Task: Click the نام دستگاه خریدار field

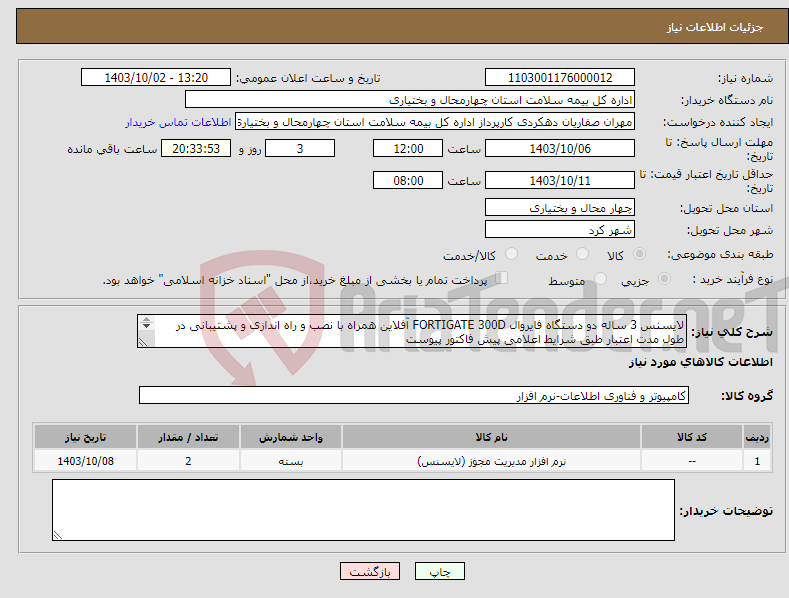Action: click(x=410, y=100)
